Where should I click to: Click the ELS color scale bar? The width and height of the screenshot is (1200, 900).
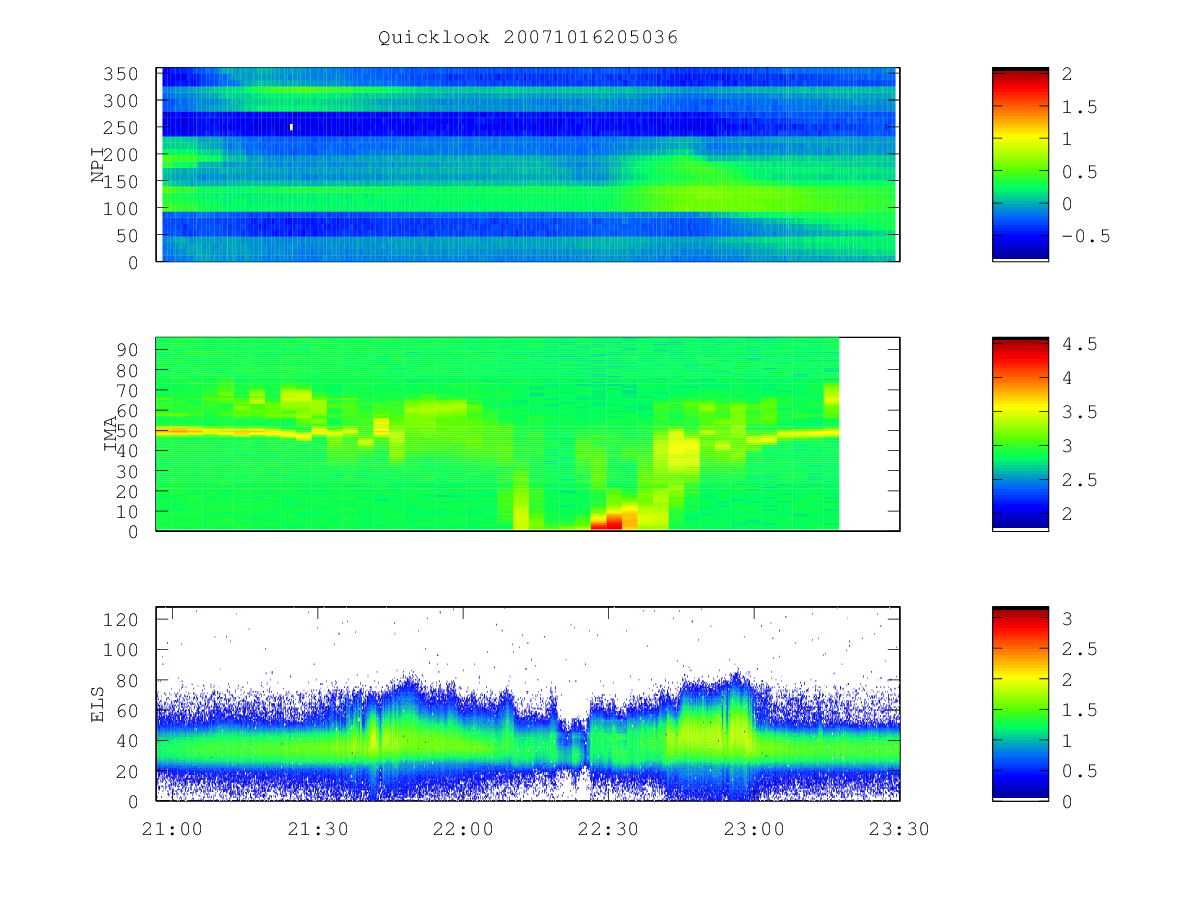click(1020, 704)
